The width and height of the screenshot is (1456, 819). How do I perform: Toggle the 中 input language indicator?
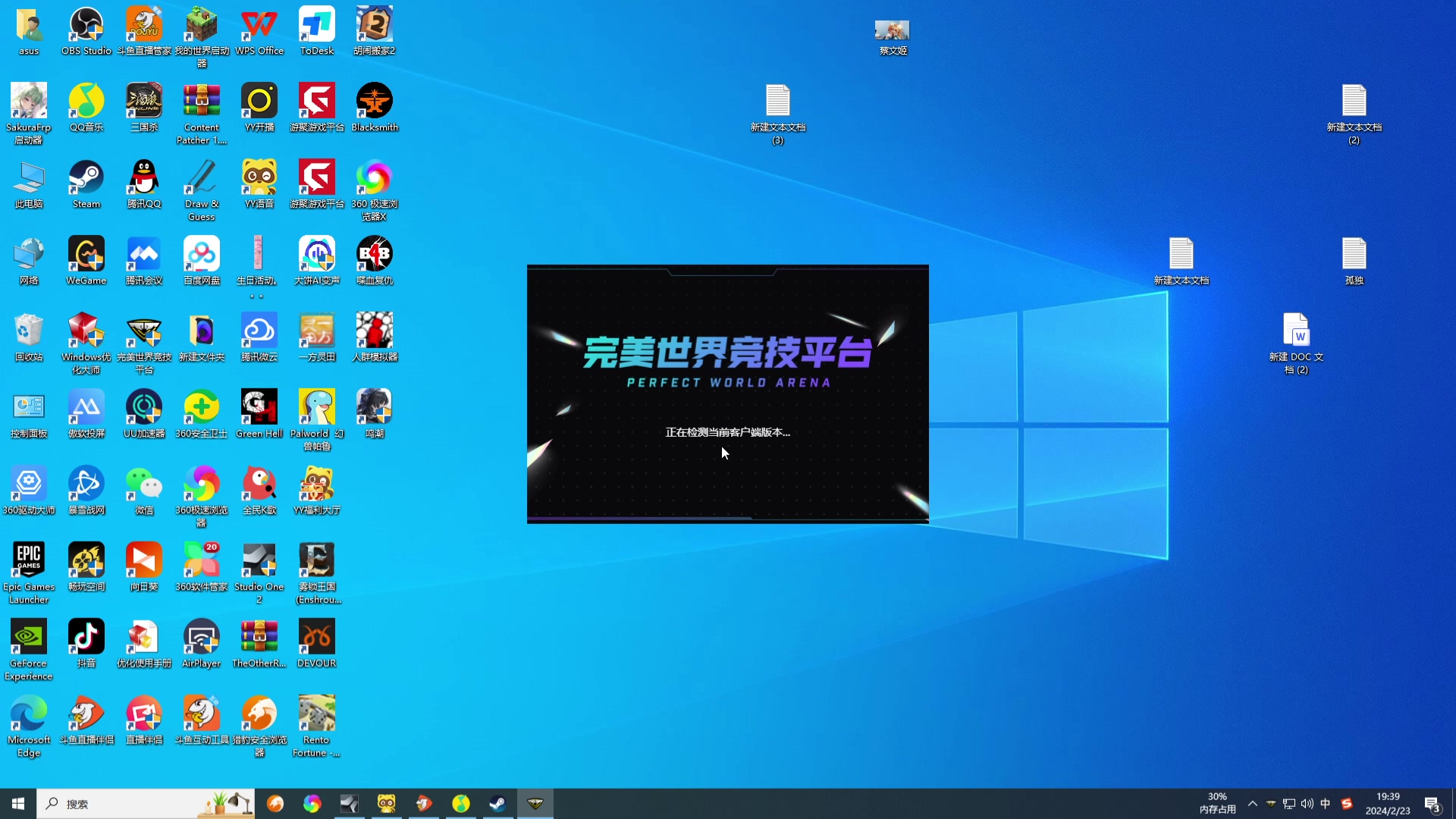point(1326,804)
